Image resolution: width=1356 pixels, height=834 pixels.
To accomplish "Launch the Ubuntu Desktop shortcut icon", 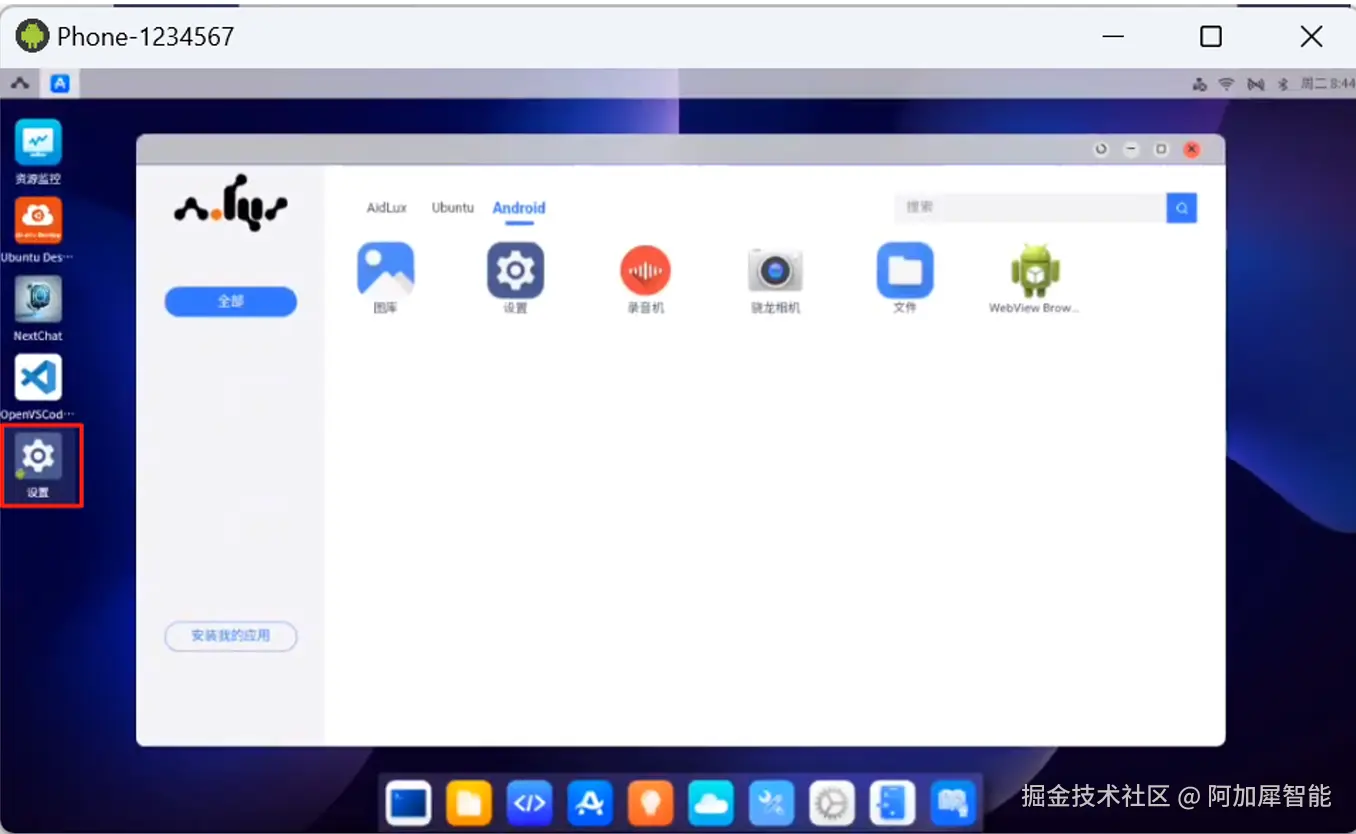I will tap(38, 221).
